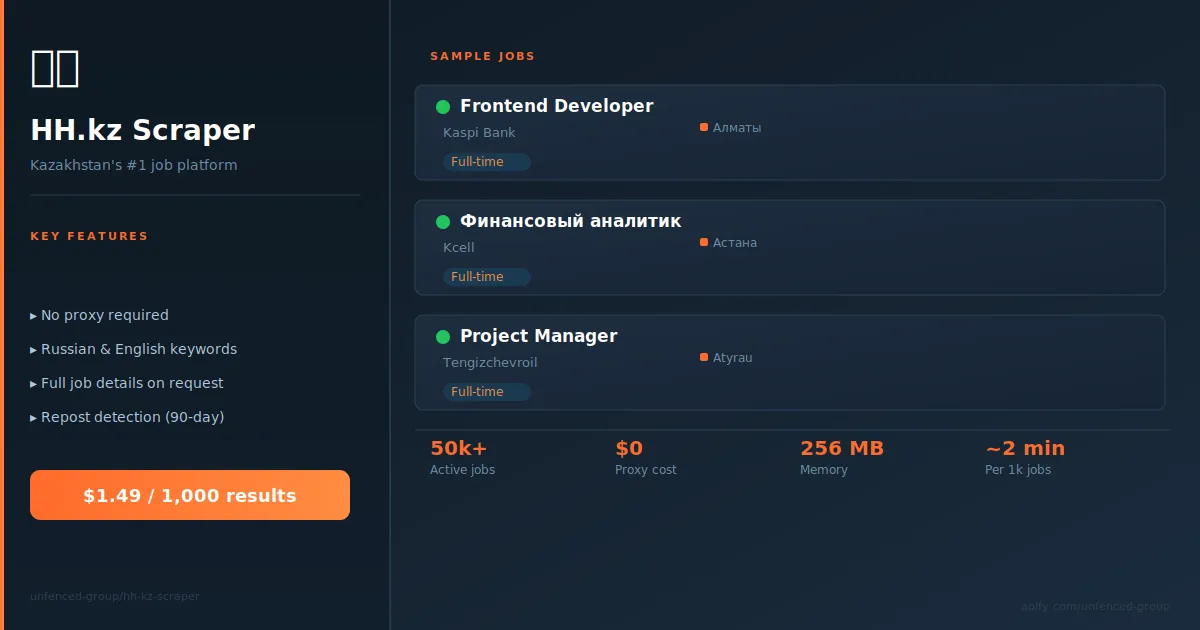Click the Tengizchevroil company name
The image size is (1200, 630).
pyautogui.click(x=490, y=363)
